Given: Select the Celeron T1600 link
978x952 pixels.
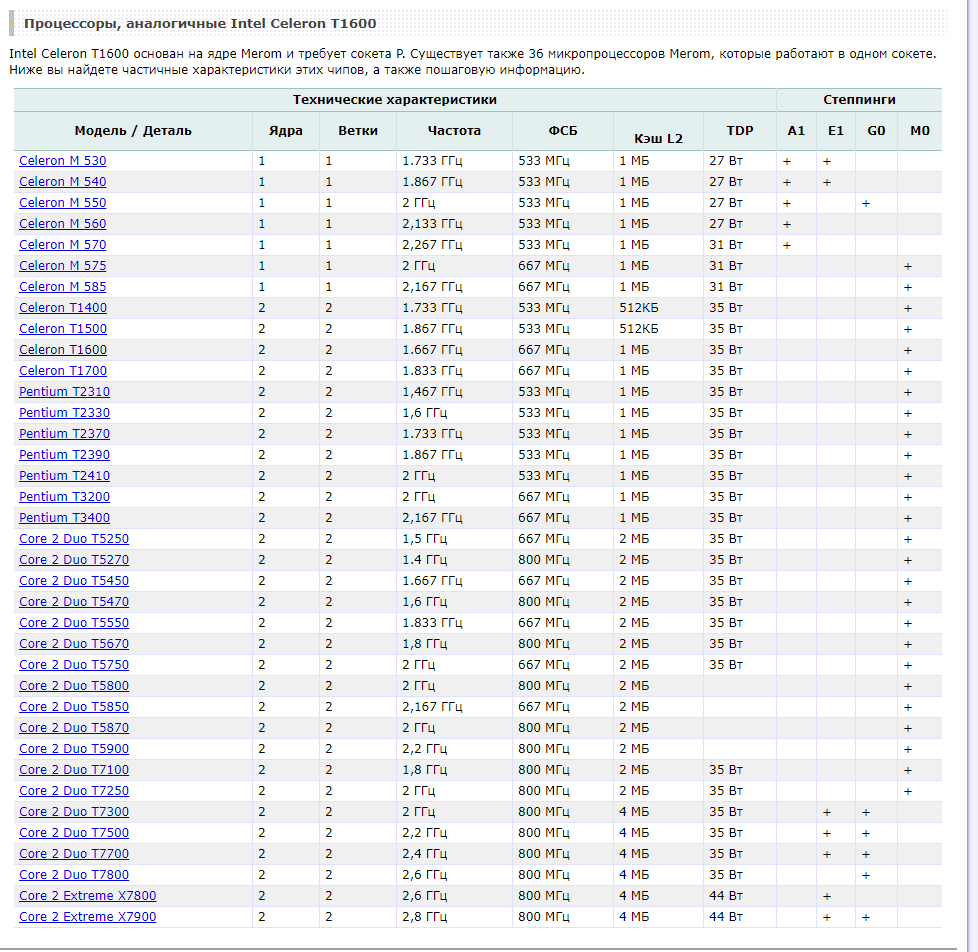Looking at the screenshot, I should click(63, 350).
